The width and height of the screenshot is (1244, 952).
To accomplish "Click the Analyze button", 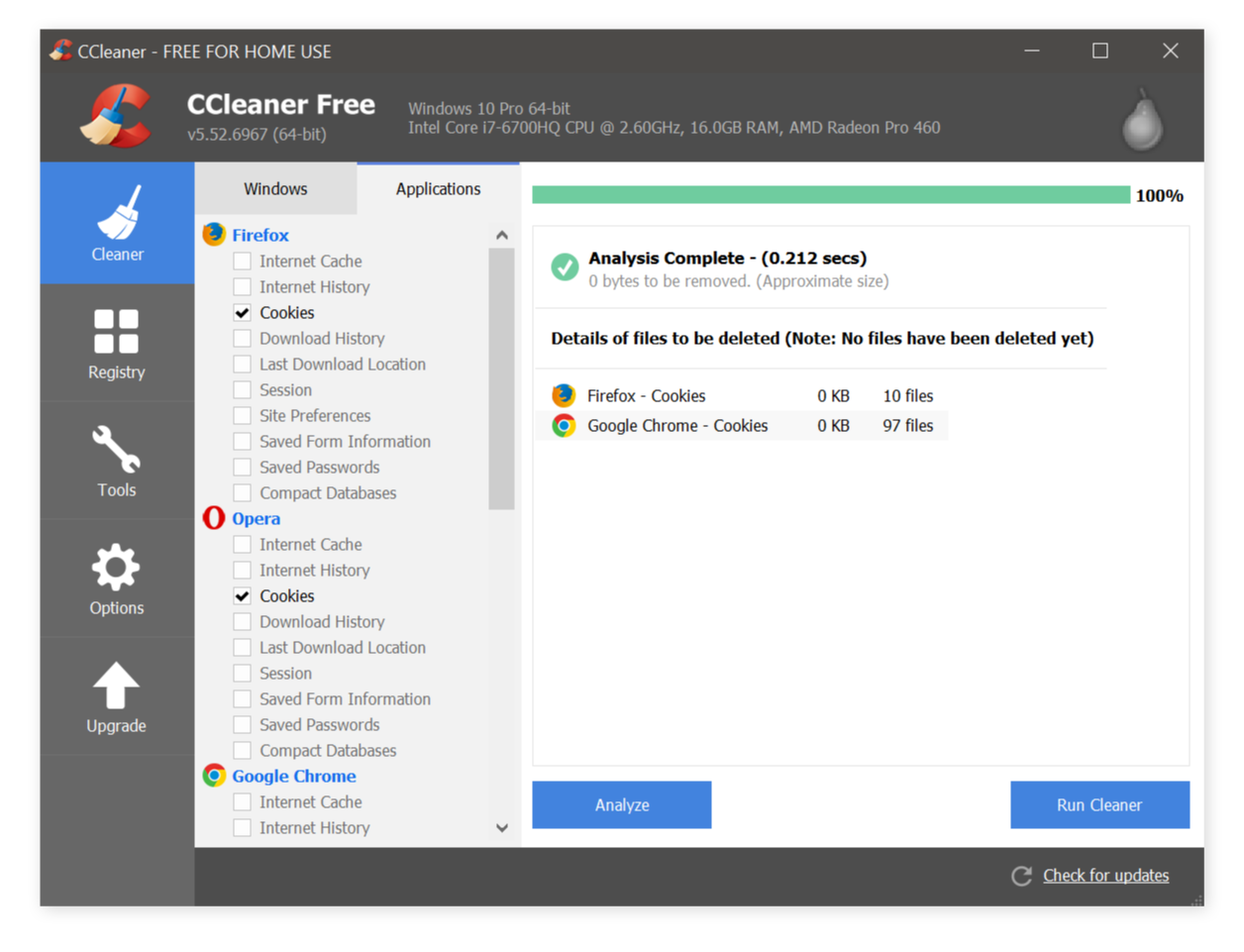I will click(622, 804).
